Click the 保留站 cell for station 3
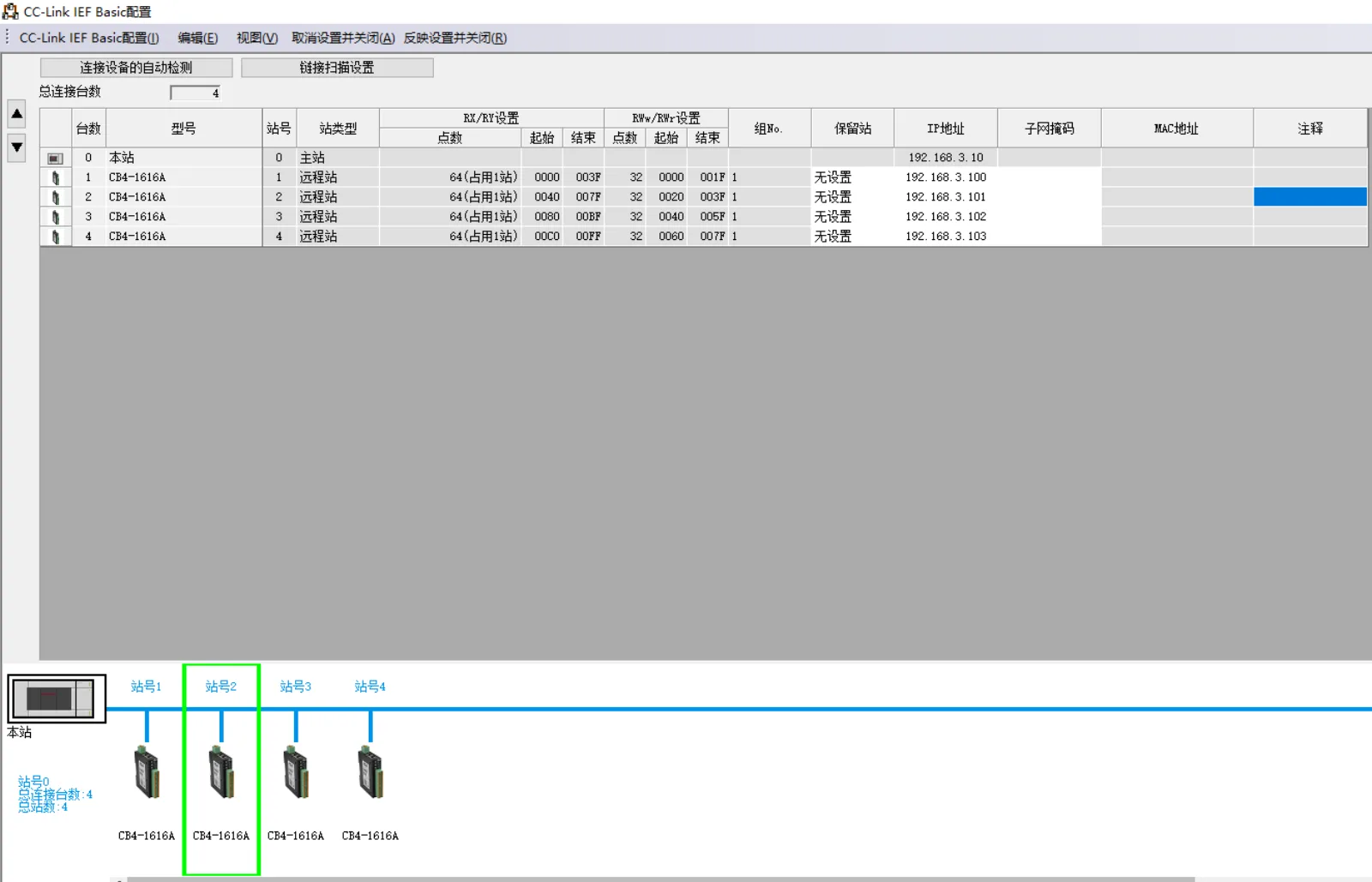Screen dimensions: 1372x882 852,217
